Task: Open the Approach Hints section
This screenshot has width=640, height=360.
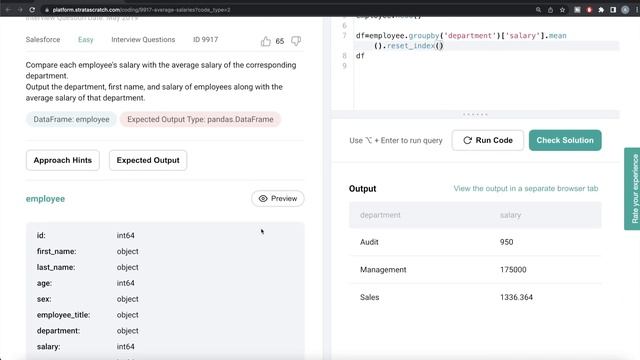Action: [63, 160]
